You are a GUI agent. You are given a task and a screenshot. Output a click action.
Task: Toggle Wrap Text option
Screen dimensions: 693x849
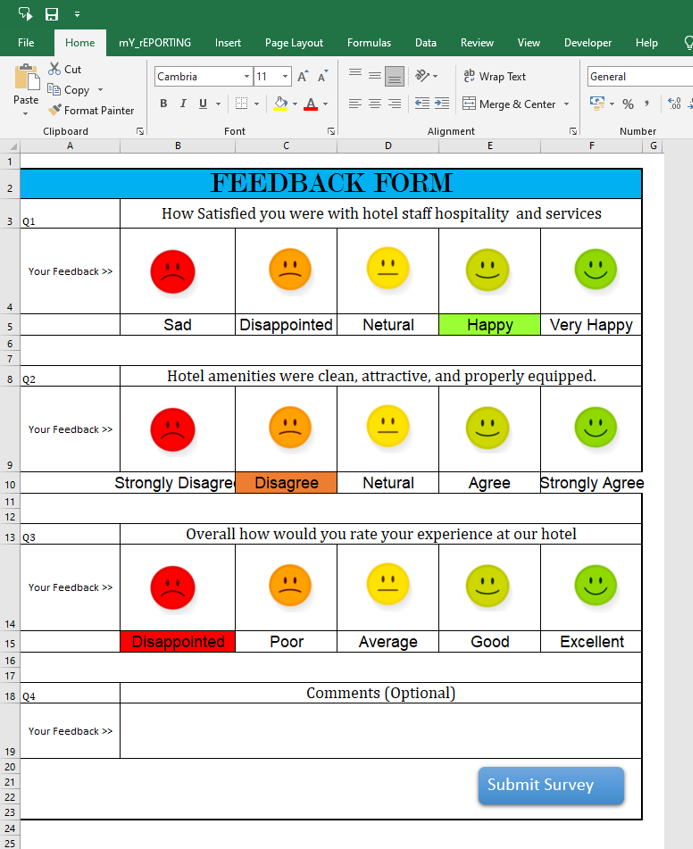click(x=494, y=77)
